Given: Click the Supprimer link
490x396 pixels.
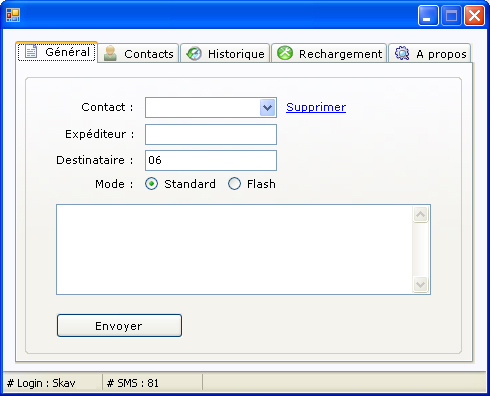Looking at the screenshot, I should (x=316, y=107).
